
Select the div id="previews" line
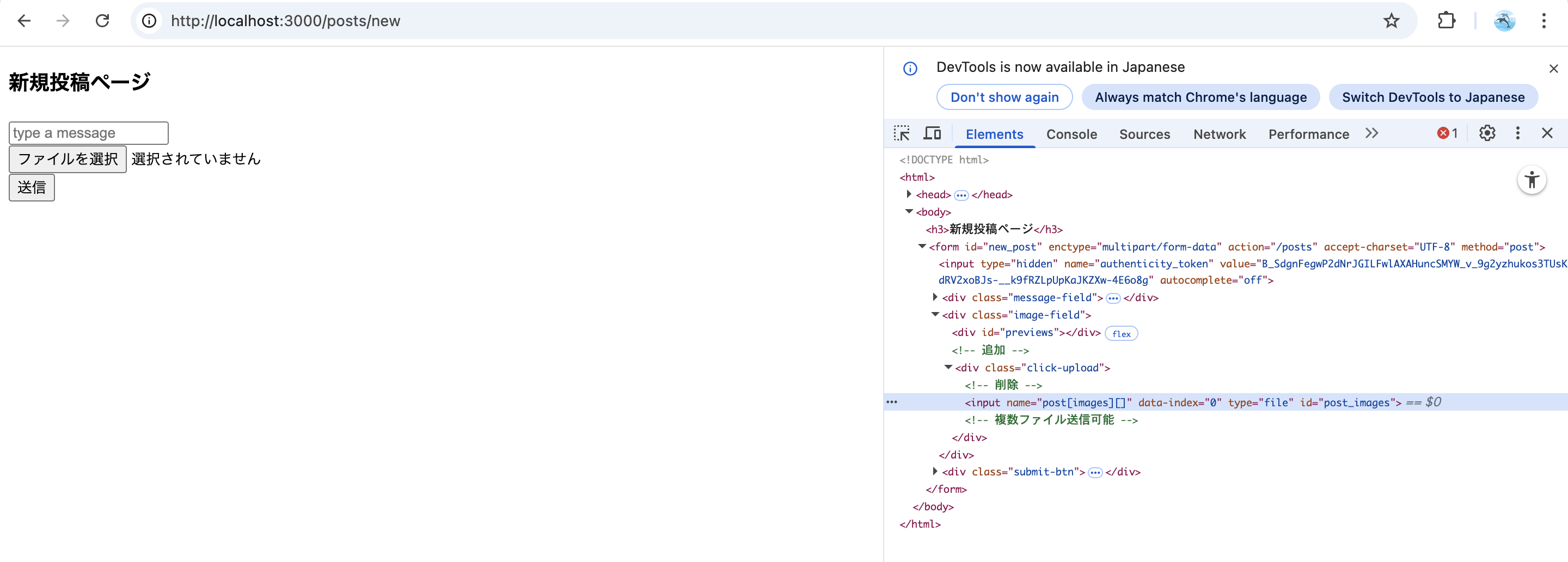click(1026, 332)
